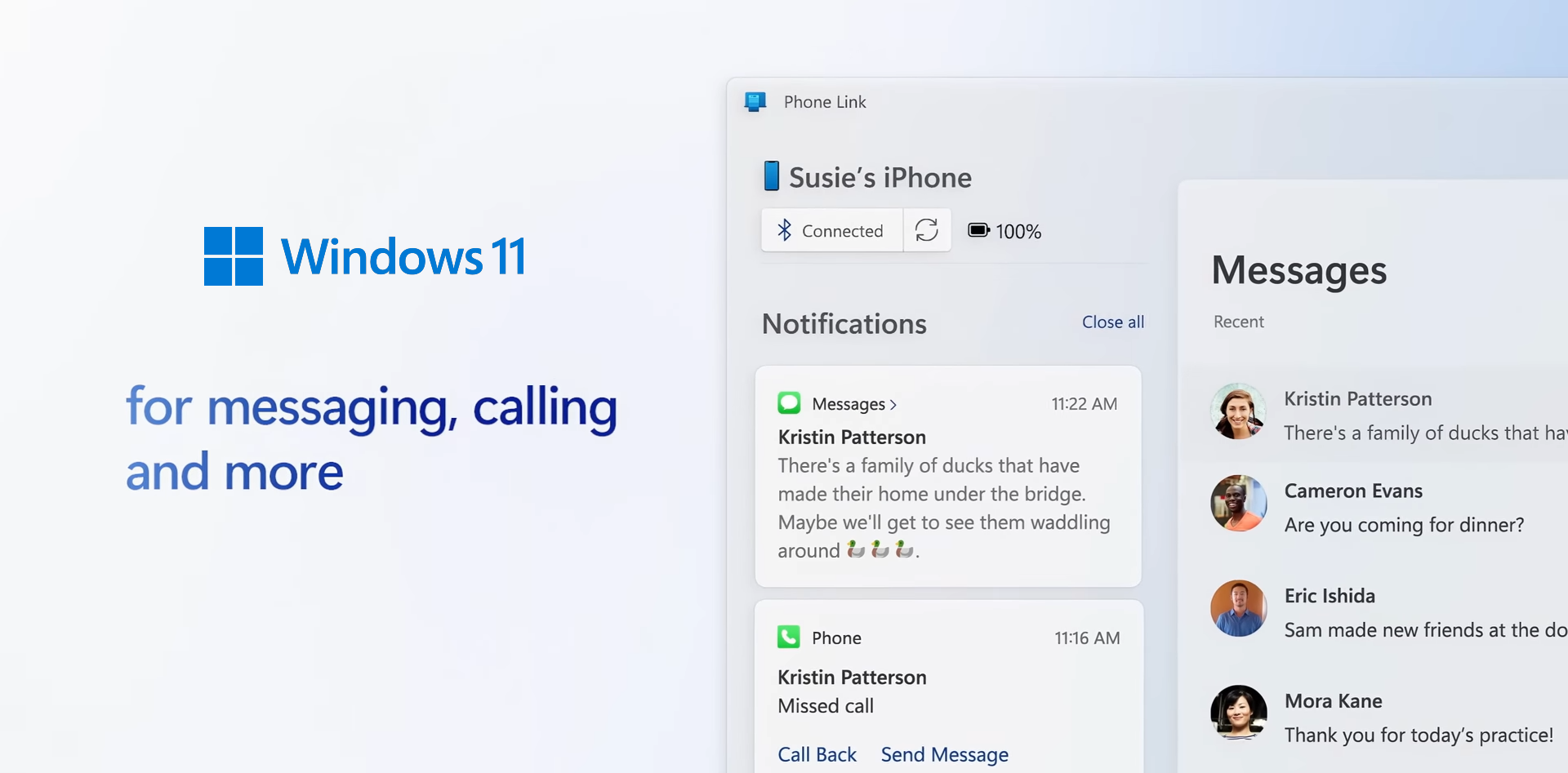Close all notifications
Viewport: 1568px width, 773px height.
tap(1113, 322)
